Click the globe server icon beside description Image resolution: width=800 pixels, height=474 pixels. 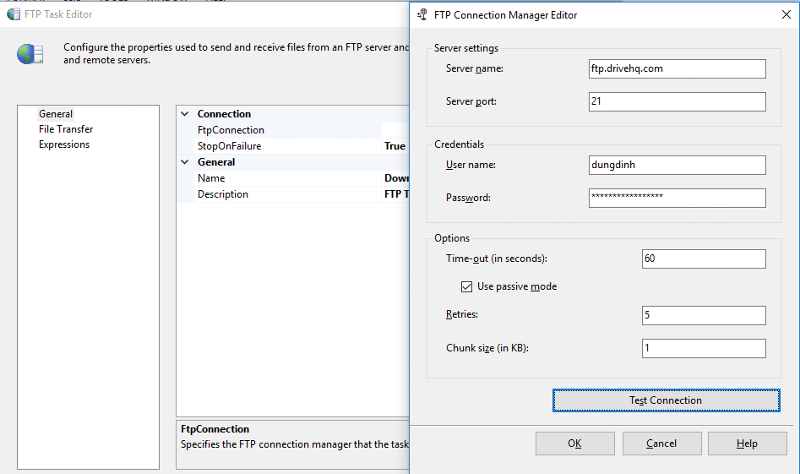[x=30, y=54]
